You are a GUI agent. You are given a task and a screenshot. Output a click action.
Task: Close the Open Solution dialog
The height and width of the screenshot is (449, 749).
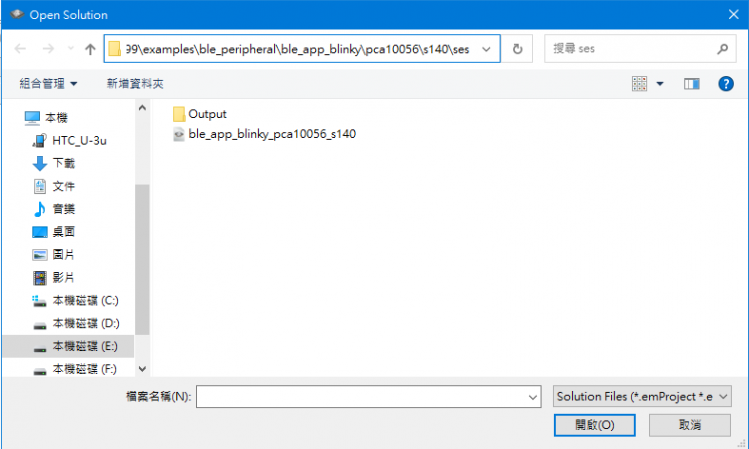point(734,14)
